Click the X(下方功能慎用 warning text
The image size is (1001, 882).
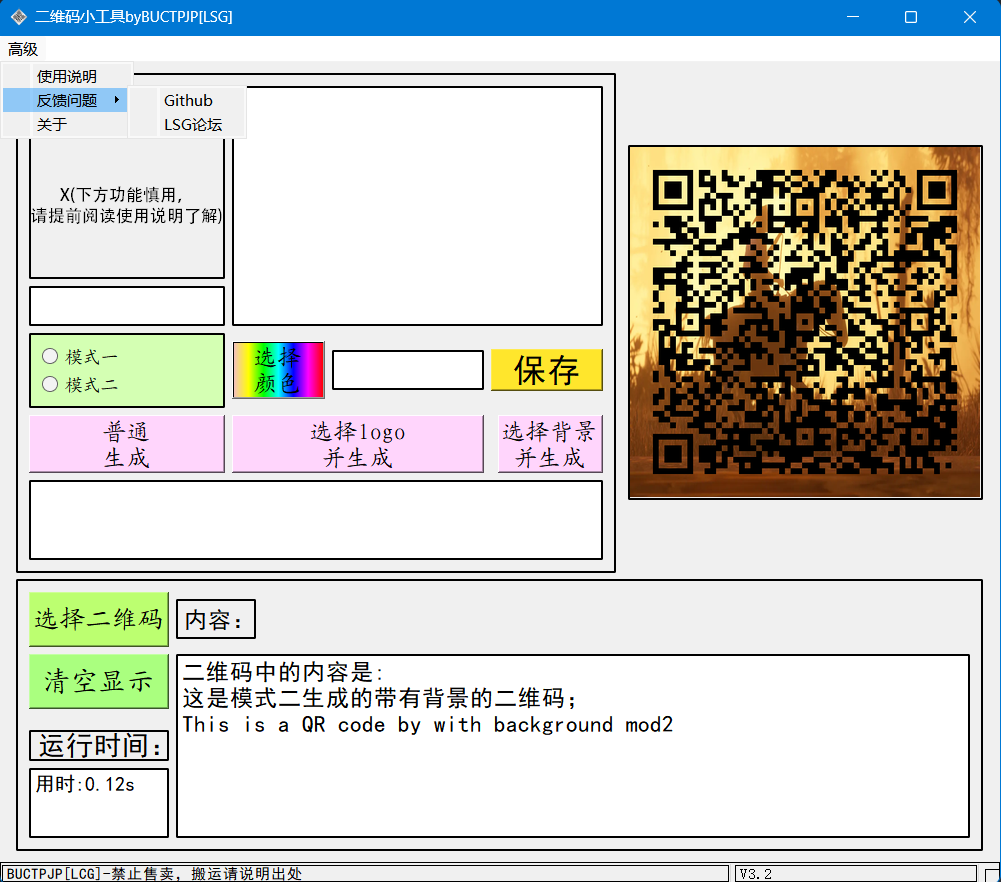pyautogui.click(x=127, y=205)
